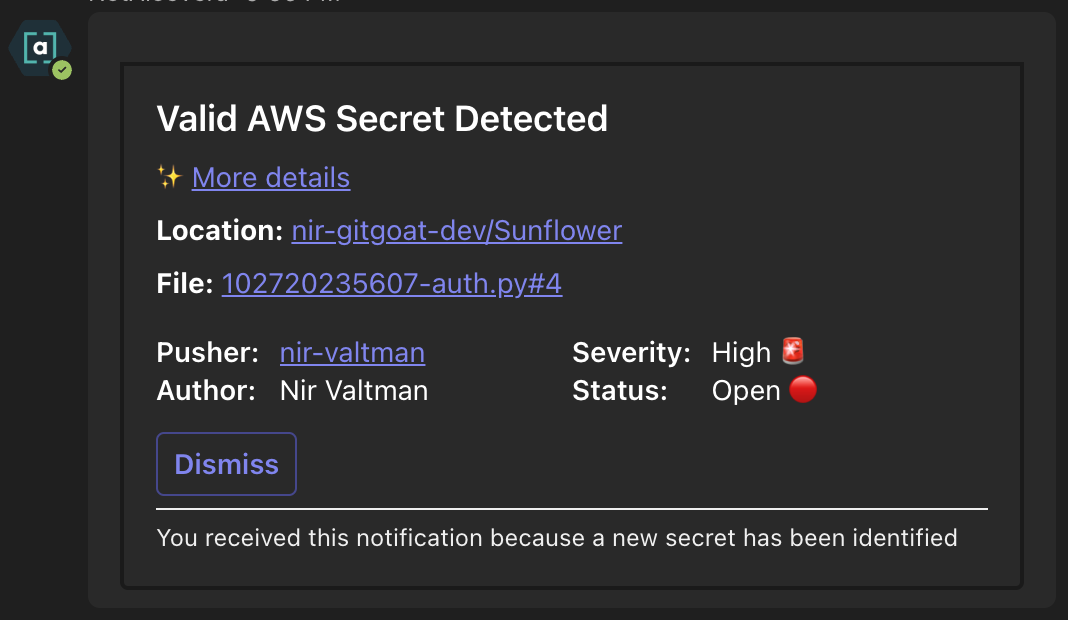Open the nir-gitgoat-dev/Sunflower repository link
Image resolution: width=1068 pixels, height=620 pixels.
click(456, 231)
